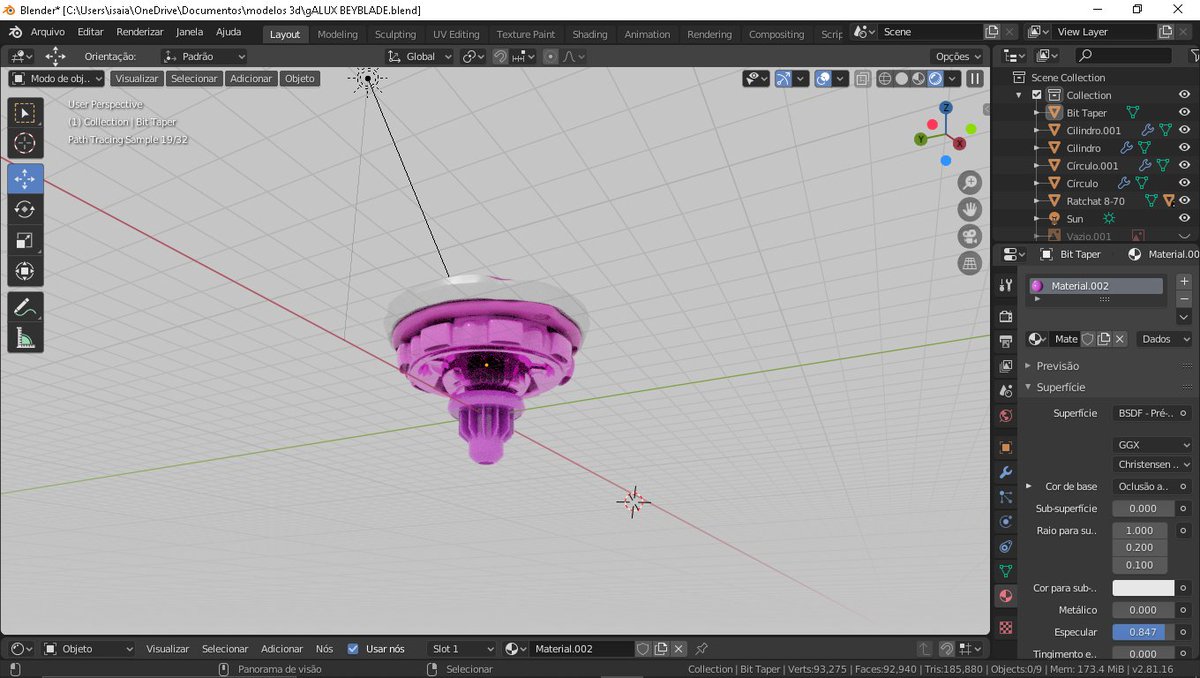The height and width of the screenshot is (678, 1200).
Task: Click the viewport zoom magnifier icon
Action: (969, 182)
